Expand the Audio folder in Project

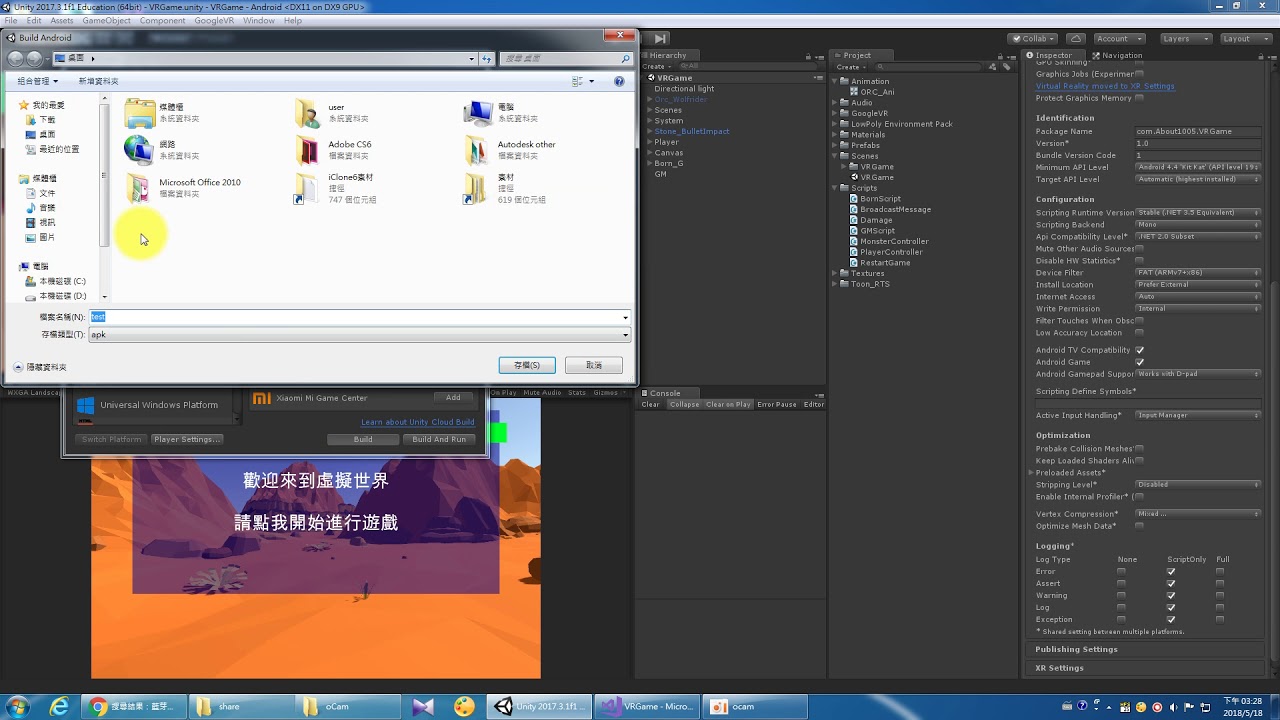click(836, 102)
